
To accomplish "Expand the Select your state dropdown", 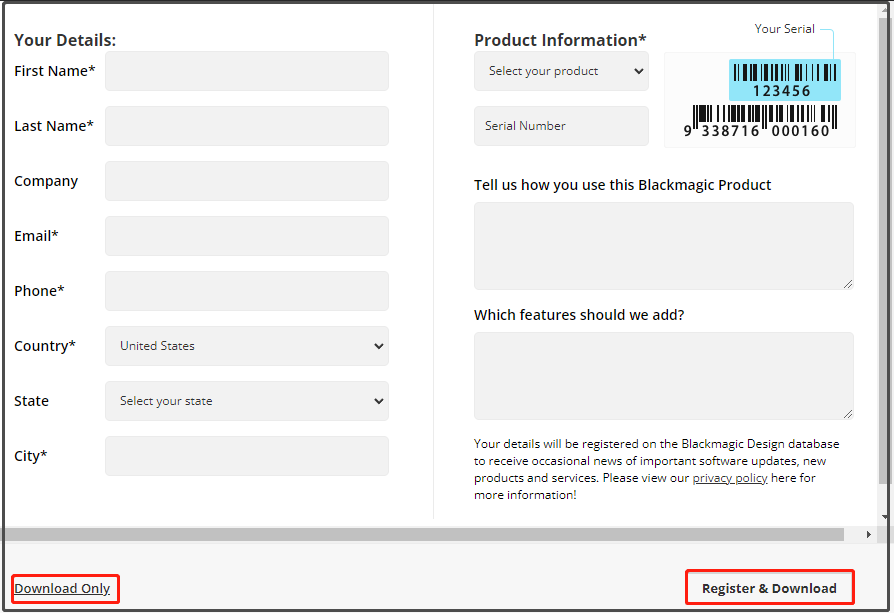I will (246, 401).
